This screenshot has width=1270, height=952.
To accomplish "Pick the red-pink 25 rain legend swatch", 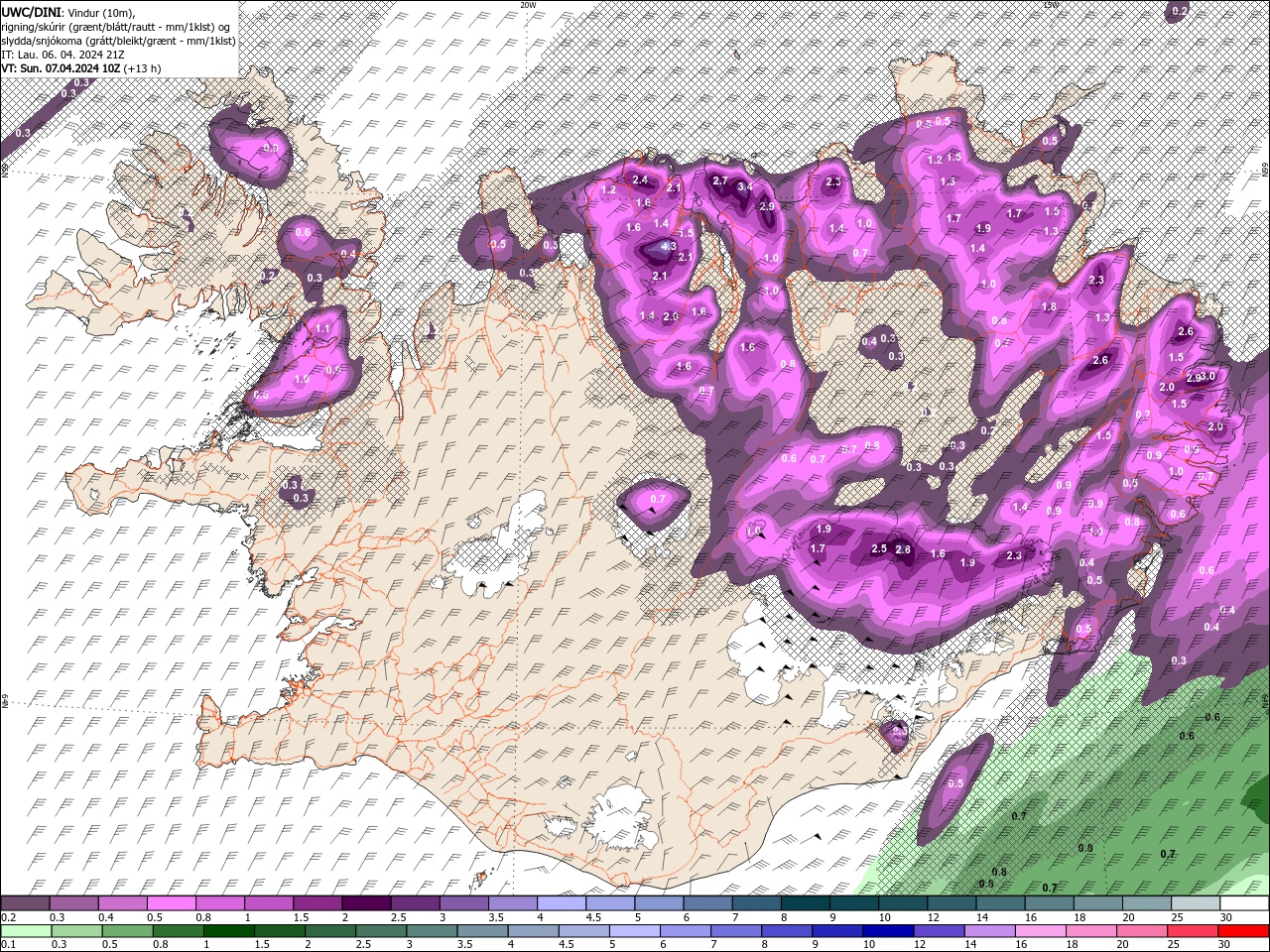I will pos(1194,930).
